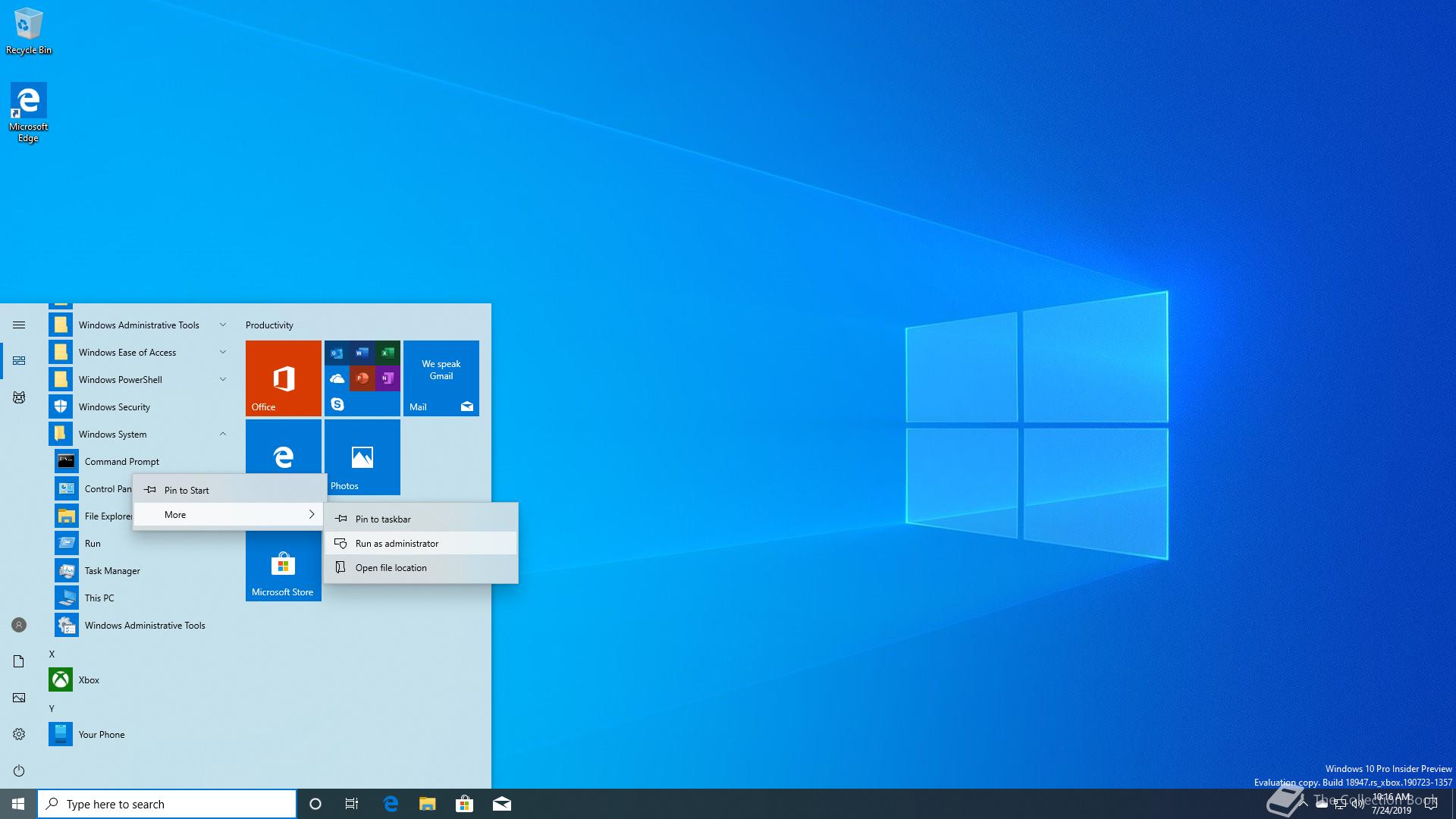
Task: Open the More submenu arrow
Action: point(312,515)
